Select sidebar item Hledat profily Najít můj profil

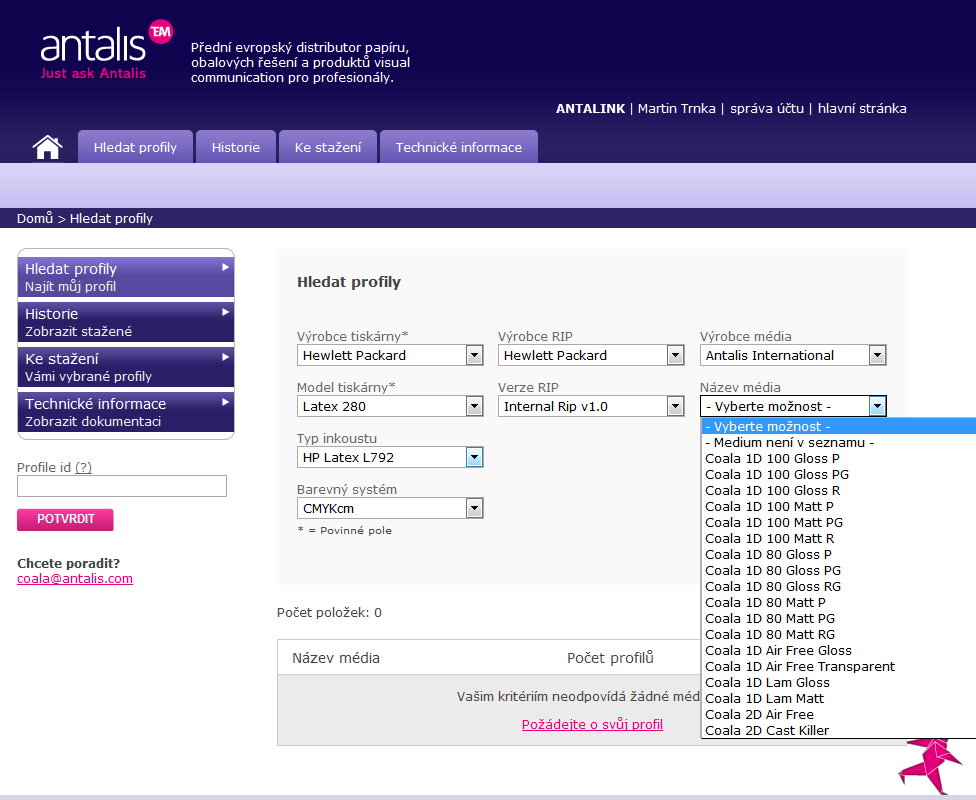tap(126, 277)
